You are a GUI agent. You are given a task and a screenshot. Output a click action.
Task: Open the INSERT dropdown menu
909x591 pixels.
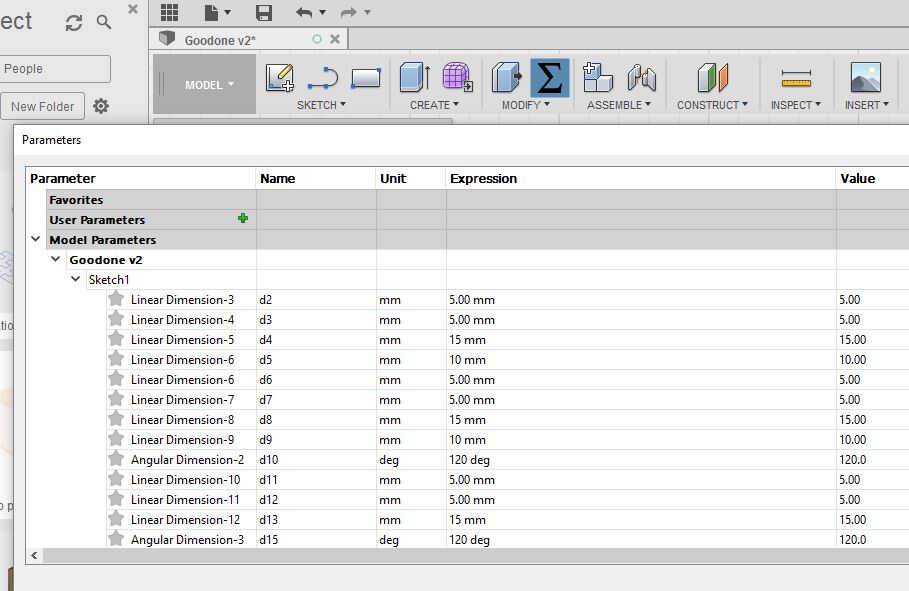[x=867, y=105]
